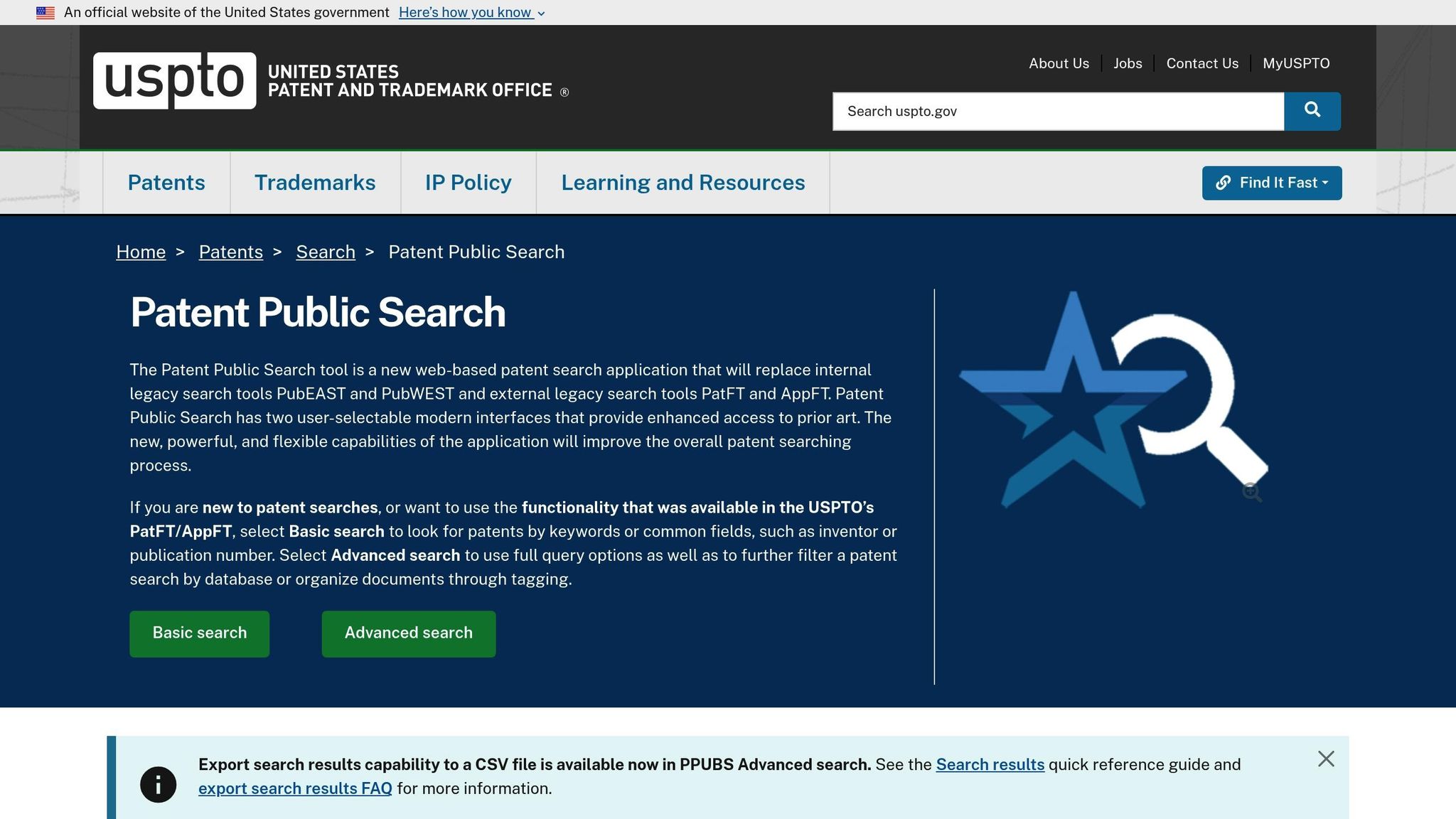Open the export search results FAQ link
The height and width of the screenshot is (819, 1456).
(295, 788)
